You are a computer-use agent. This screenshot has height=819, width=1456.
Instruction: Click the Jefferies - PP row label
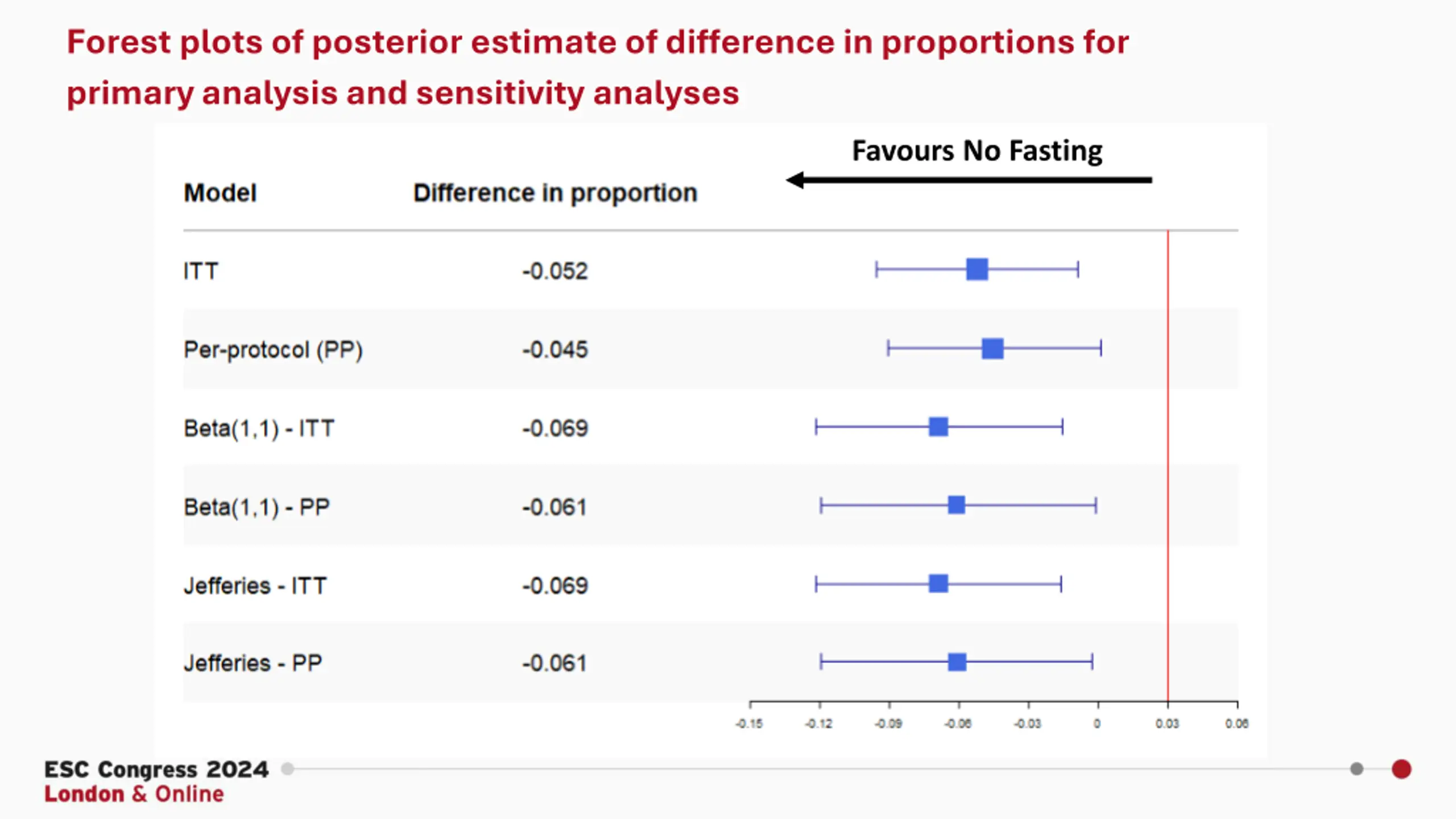pos(253,663)
